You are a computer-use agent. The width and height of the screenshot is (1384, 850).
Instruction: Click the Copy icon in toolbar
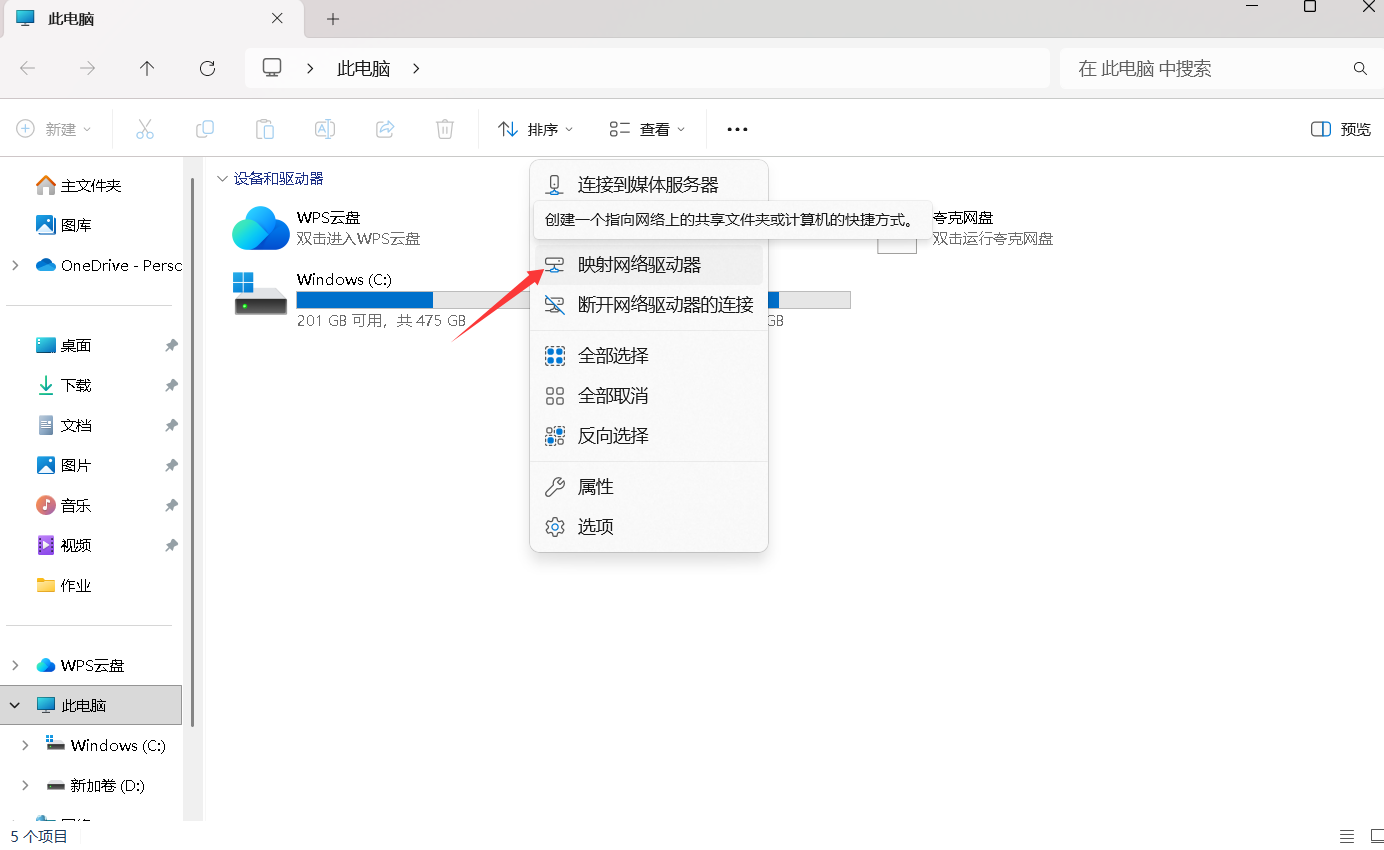point(205,129)
